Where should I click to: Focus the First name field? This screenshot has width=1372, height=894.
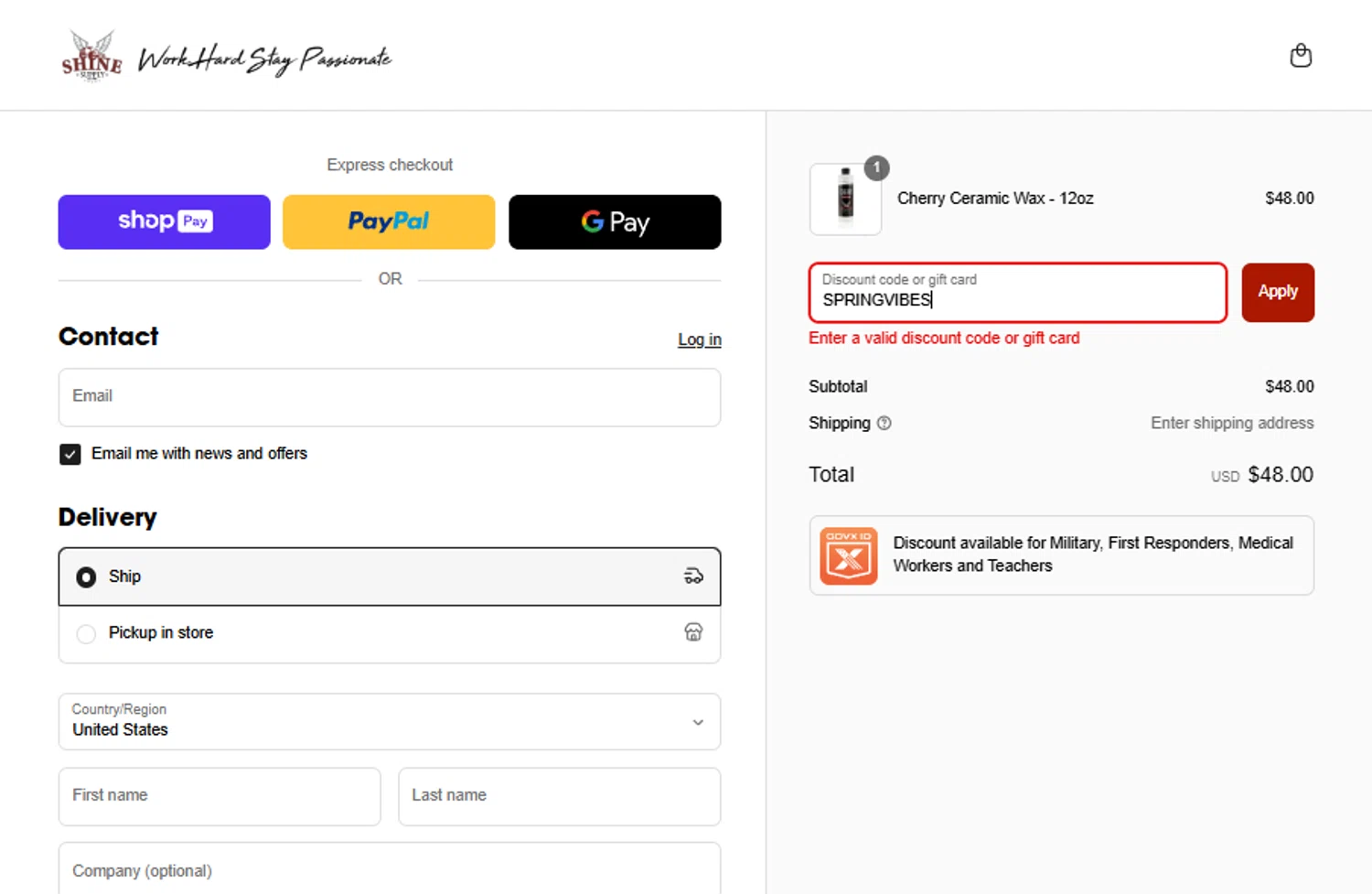pos(220,796)
